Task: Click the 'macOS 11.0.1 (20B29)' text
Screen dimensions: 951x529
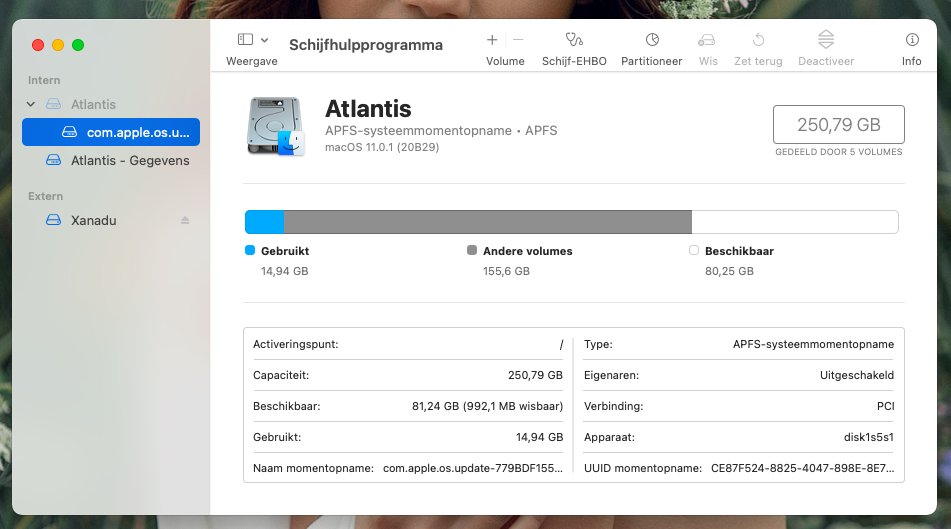Action: click(x=382, y=147)
